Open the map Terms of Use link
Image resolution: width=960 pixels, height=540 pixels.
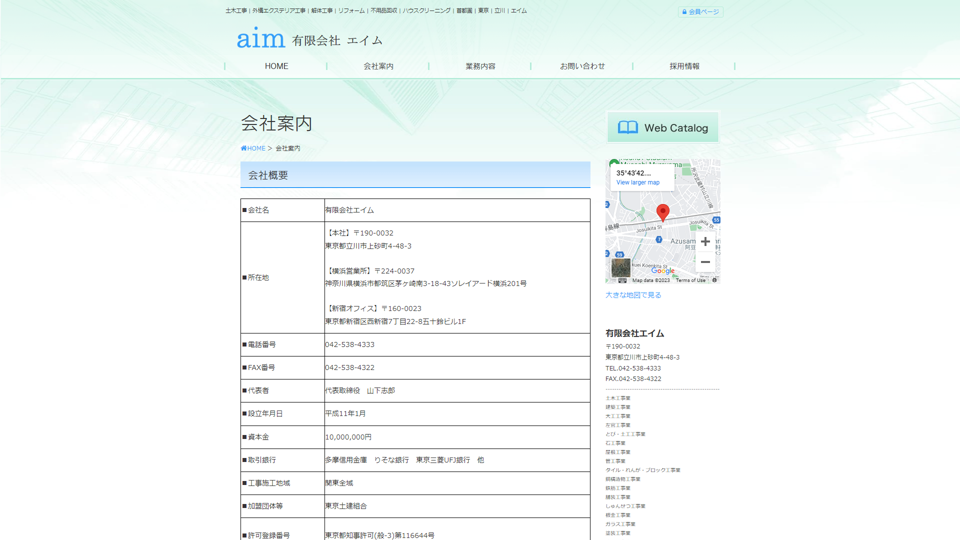pos(690,280)
